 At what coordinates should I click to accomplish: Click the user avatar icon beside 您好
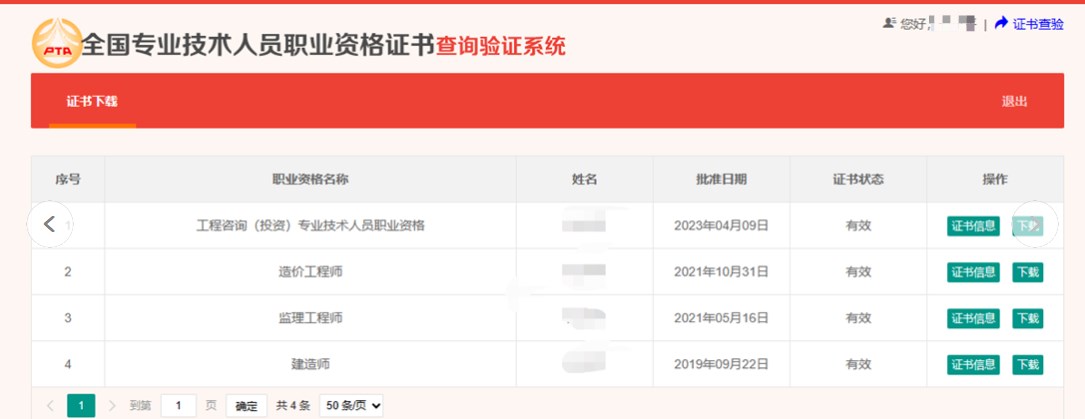point(889,23)
